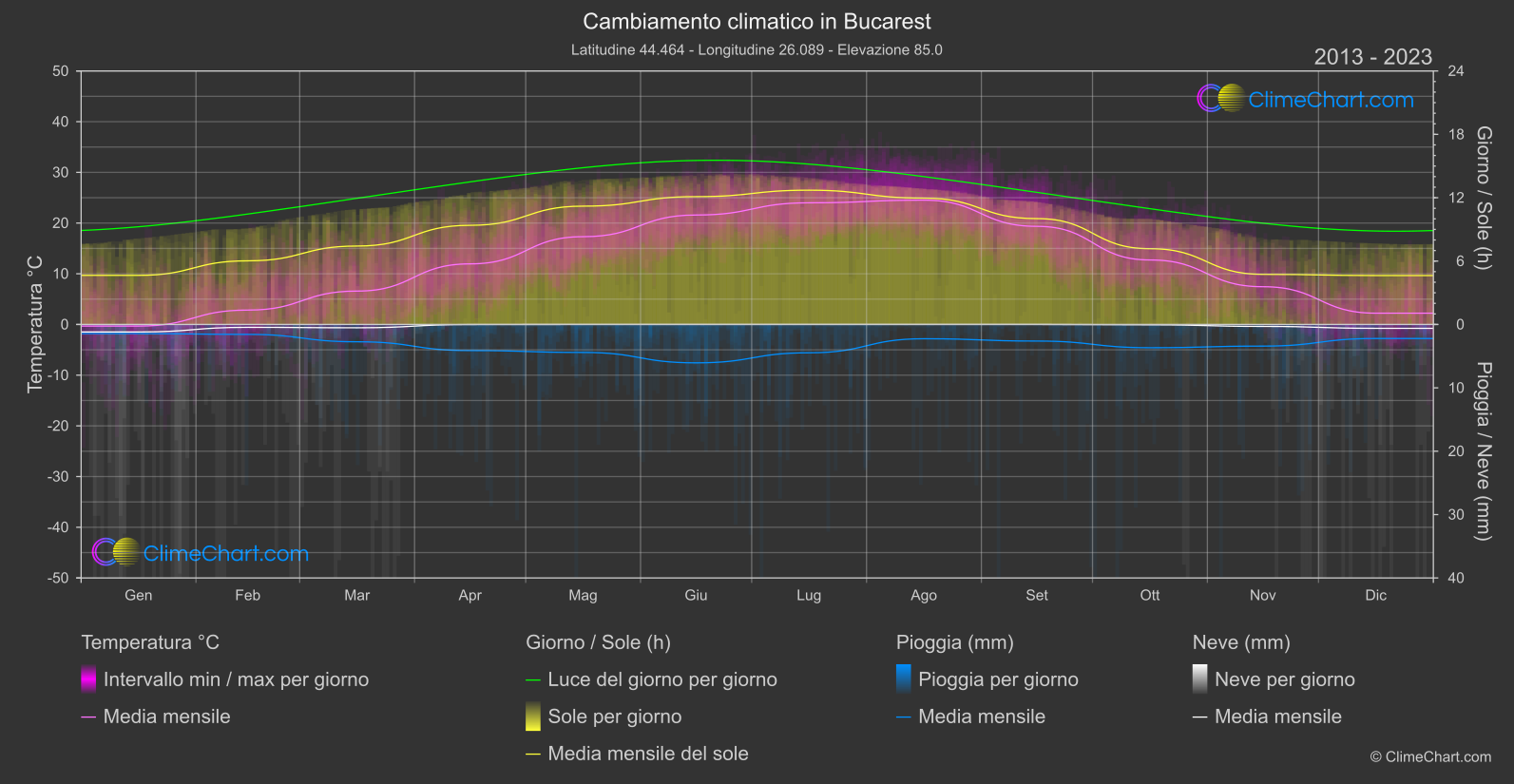
Task: Click the 'Temperatura °C' vertical axis title
Action: (x=35, y=324)
